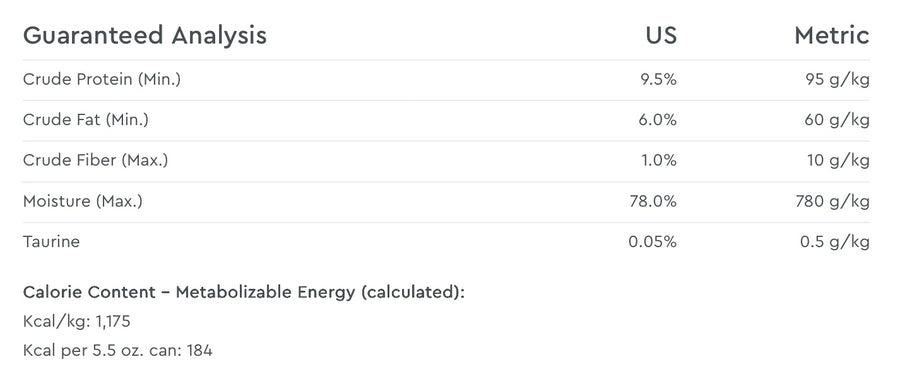Click the 1.0% crude fiber value

(659, 160)
